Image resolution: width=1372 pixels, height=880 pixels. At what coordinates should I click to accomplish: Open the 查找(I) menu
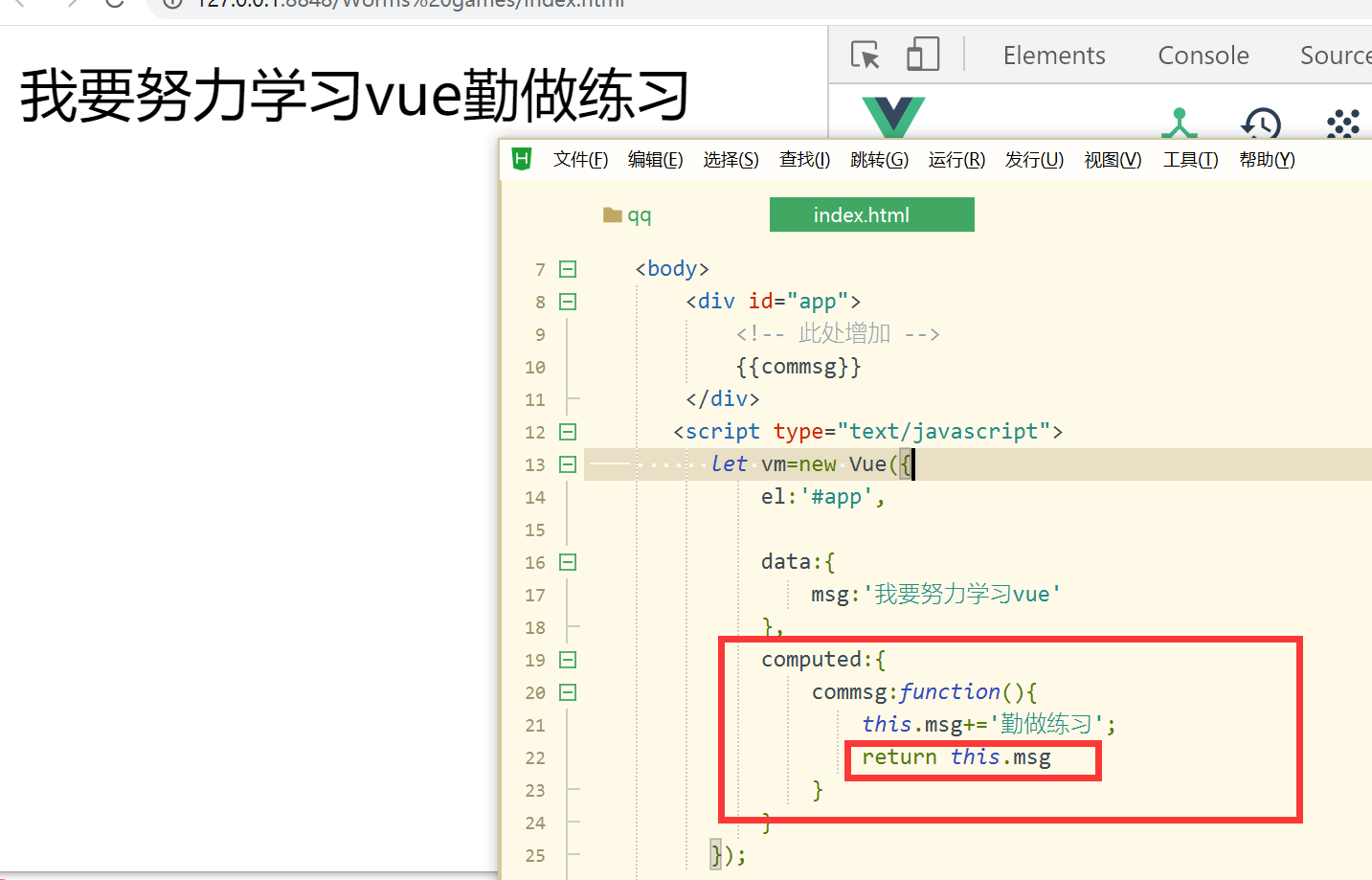click(804, 160)
